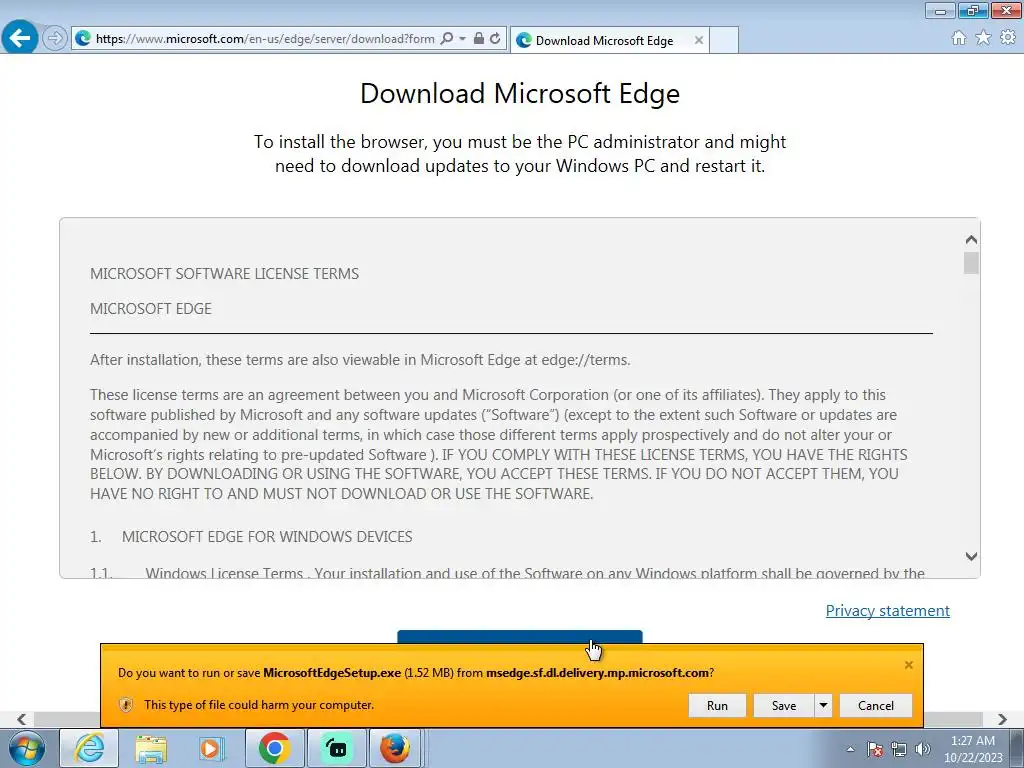The image size is (1024, 768).
Task: Close the Download Microsoft Edge tab
Action: pyautogui.click(x=698, y=40)
